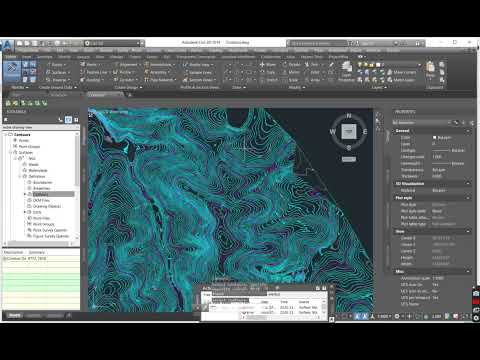
Task: Open the Layer Properties manager
Action: [x=347, y=71]
